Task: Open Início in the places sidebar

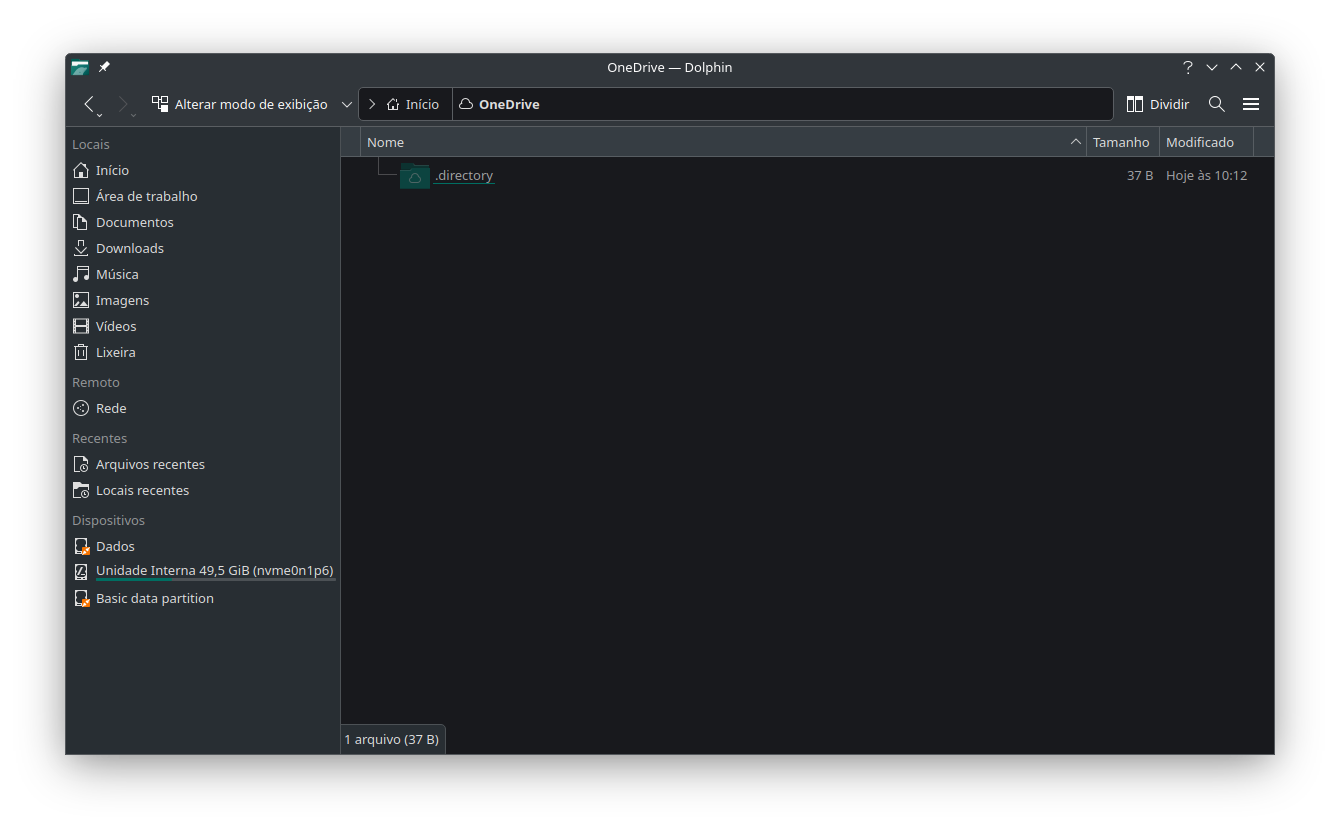Action: pos(203,170)
